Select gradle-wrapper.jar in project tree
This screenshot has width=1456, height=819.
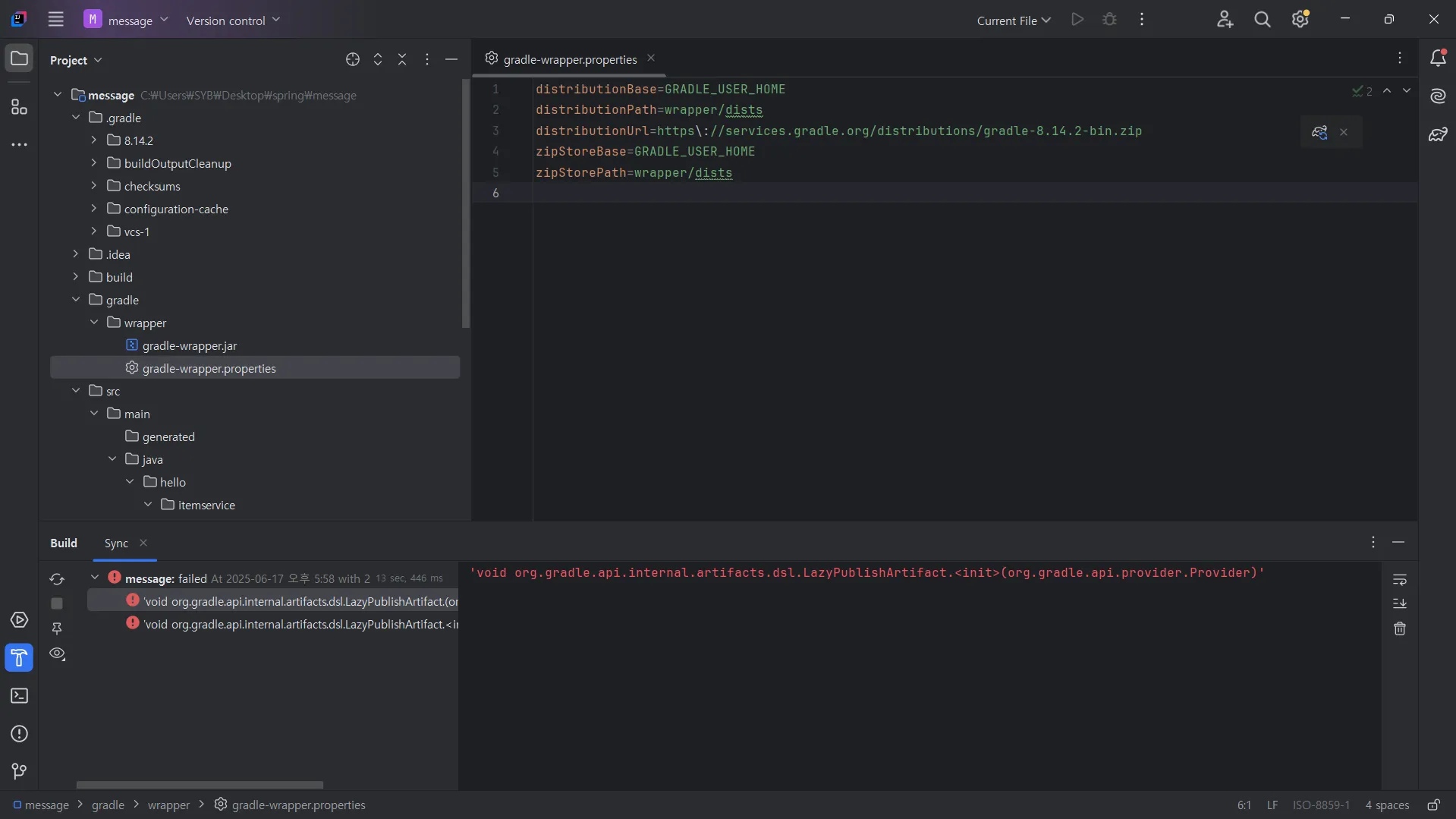(x=189, y=345)
